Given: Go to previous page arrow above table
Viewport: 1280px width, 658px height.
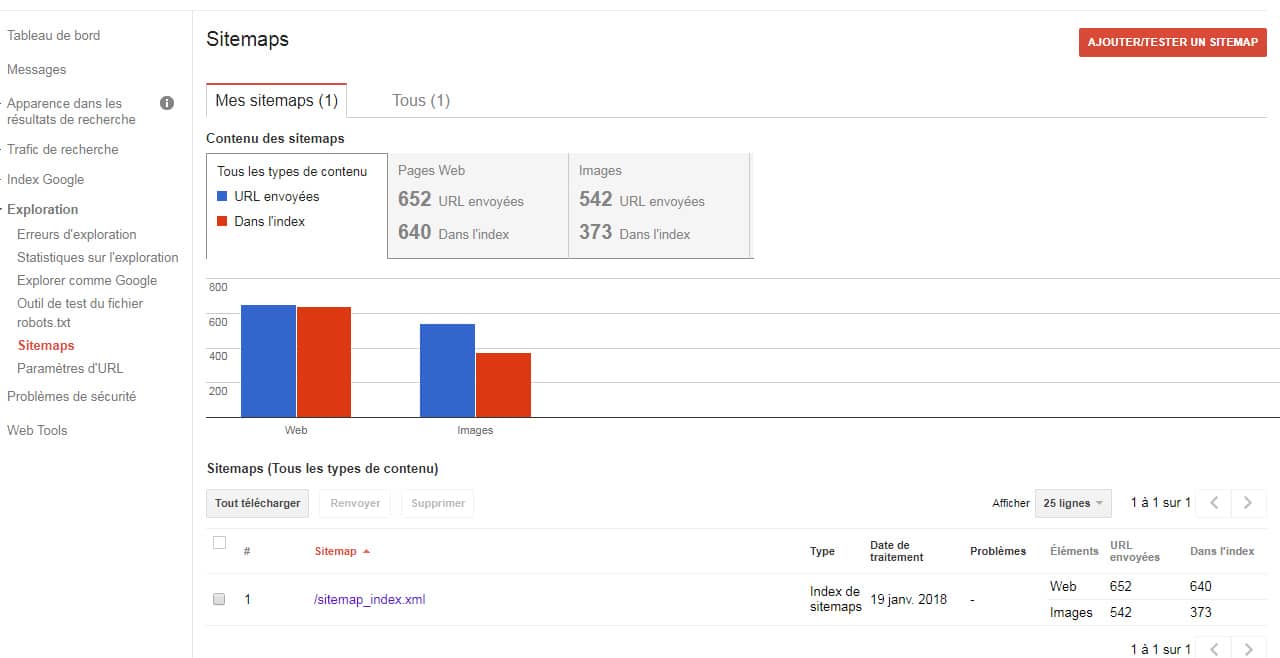Looking at the screenshot, I should click(1214, 503).
